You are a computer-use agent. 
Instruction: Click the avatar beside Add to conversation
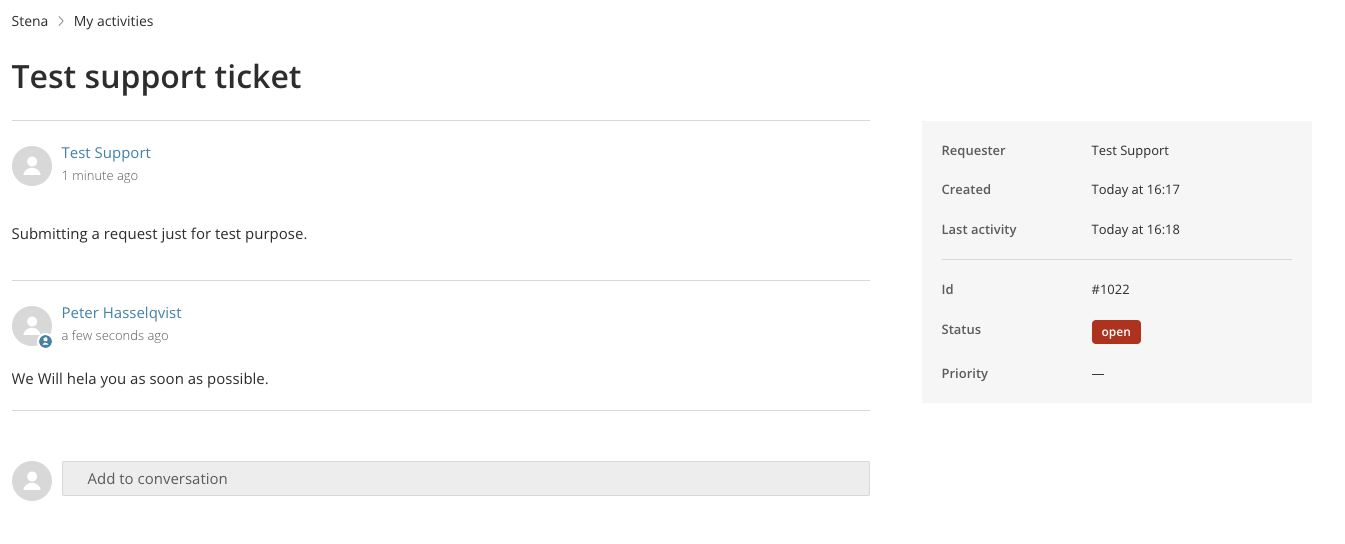(x=32, y=480)
